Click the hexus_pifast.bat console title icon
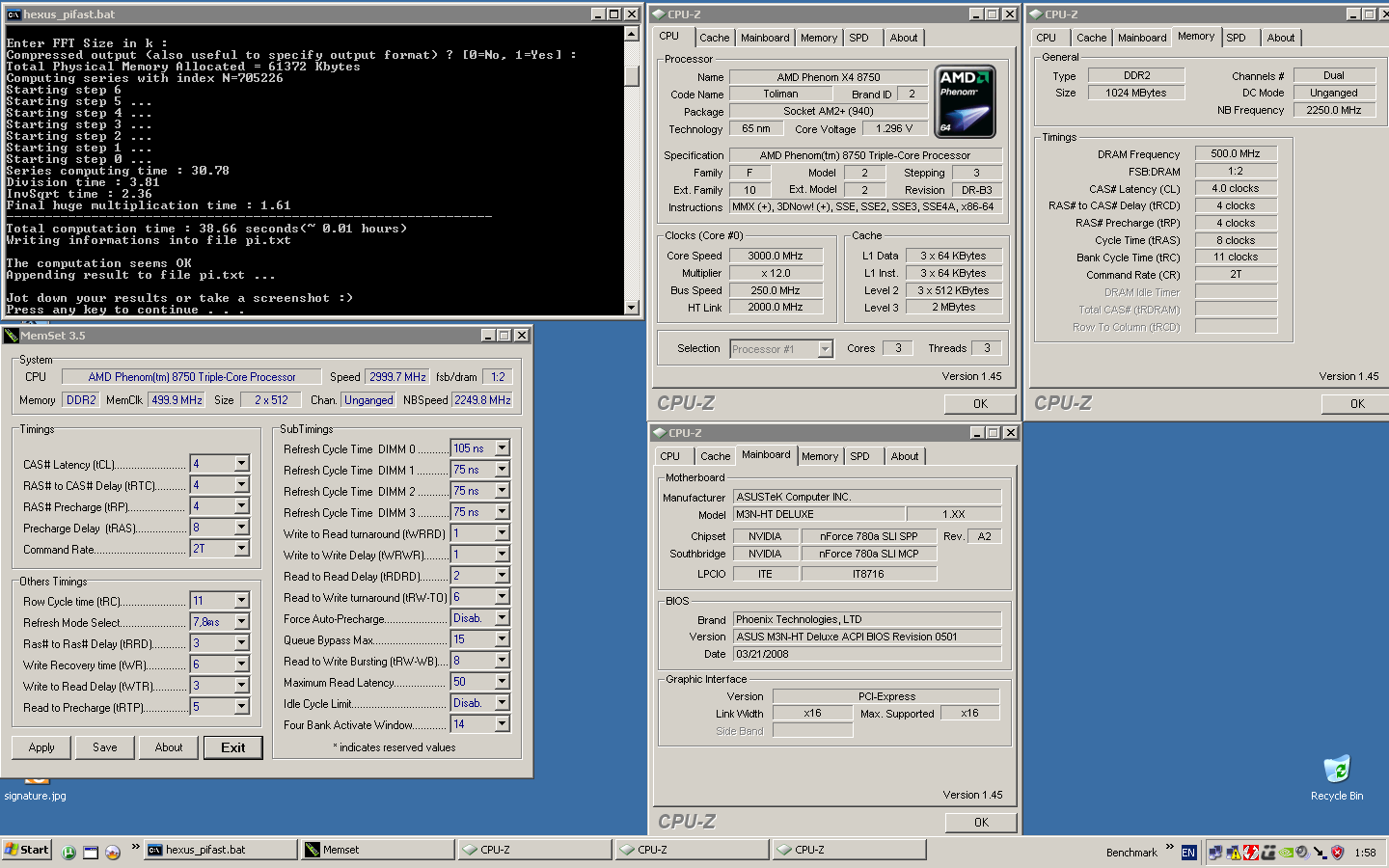Viewport: 1389px width, 868px height. click(14, 14)
